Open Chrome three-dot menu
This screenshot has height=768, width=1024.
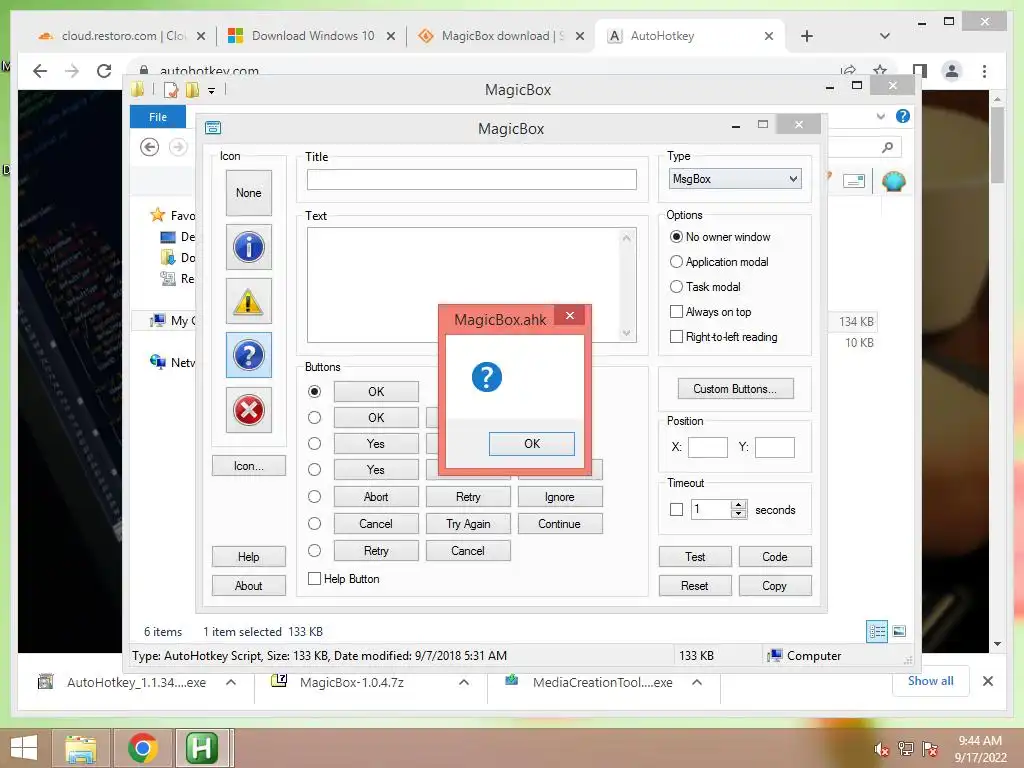click(x=984, y=71)
